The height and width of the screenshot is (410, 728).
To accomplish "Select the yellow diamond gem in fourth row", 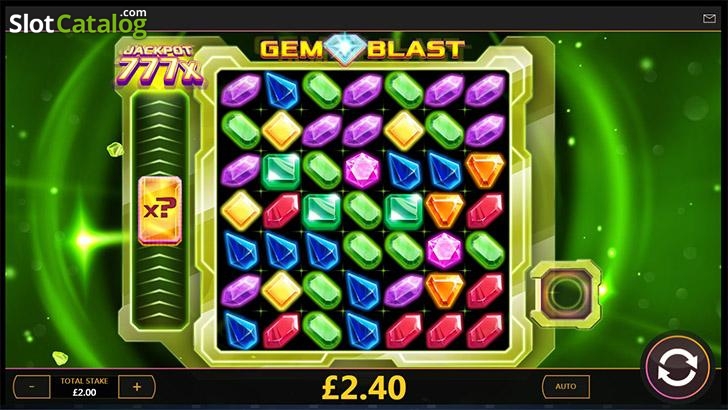I will click(241, 210).
